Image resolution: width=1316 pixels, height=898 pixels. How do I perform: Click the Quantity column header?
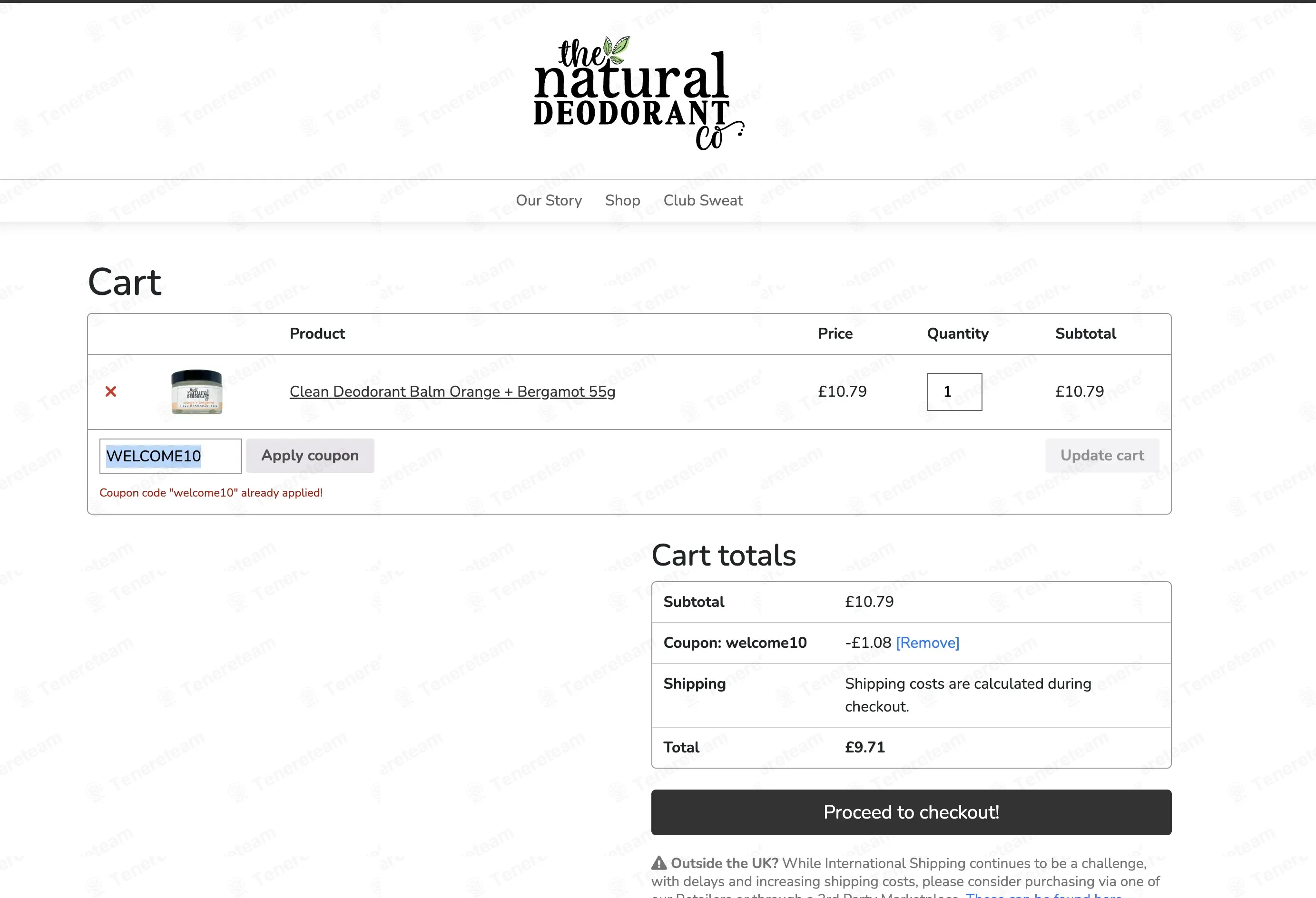tap(958, 334)
